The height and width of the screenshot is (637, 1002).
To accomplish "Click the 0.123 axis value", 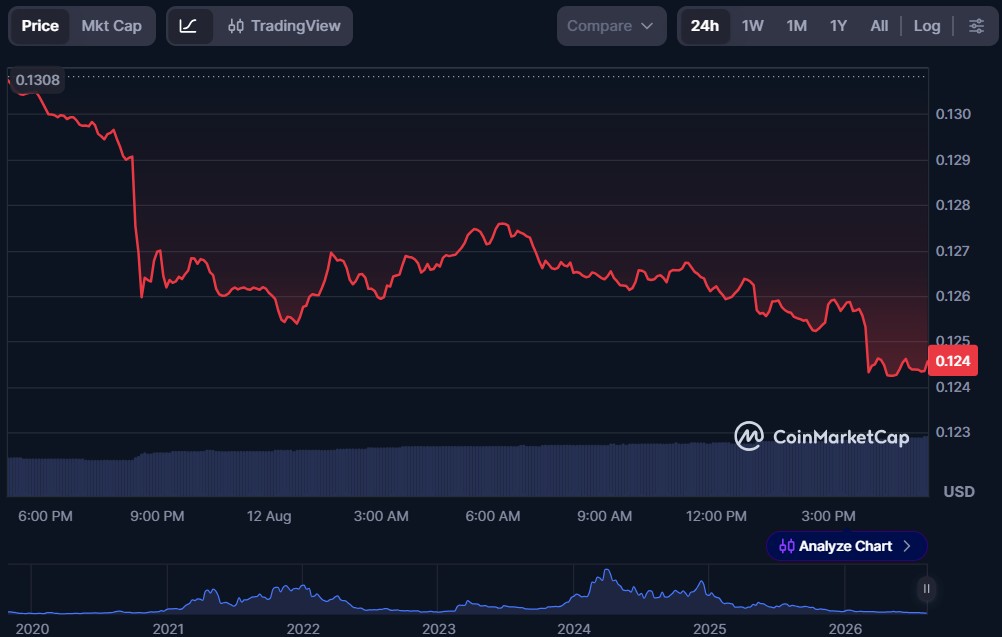I will pos(953,433).
